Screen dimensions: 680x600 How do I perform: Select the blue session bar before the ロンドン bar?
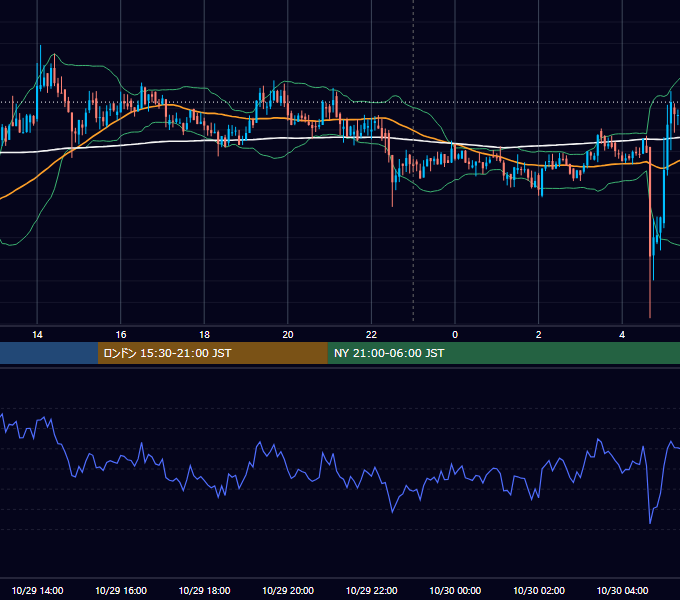[x=49, y=353]
